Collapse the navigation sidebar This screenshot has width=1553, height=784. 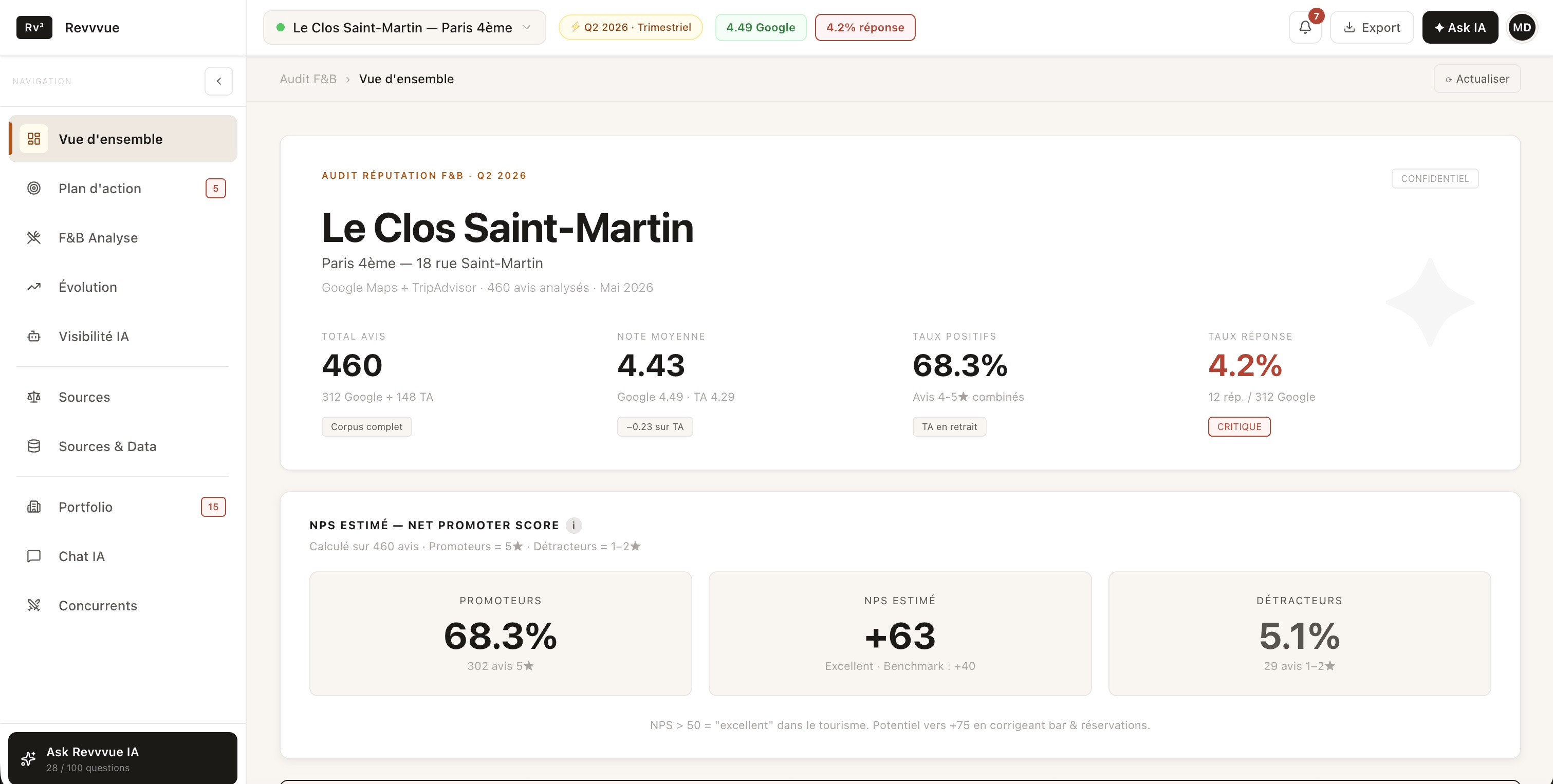[x=219, y=81]
